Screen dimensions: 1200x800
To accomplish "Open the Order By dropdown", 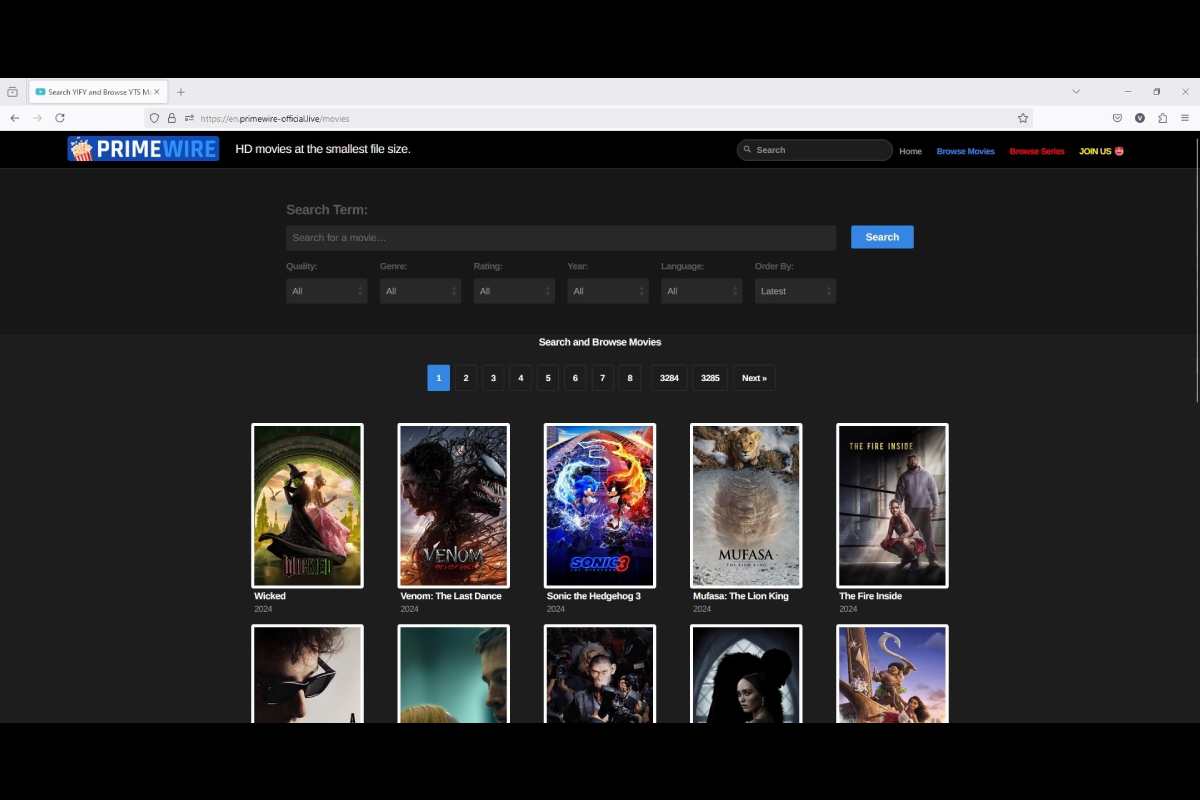I will 795,291.
